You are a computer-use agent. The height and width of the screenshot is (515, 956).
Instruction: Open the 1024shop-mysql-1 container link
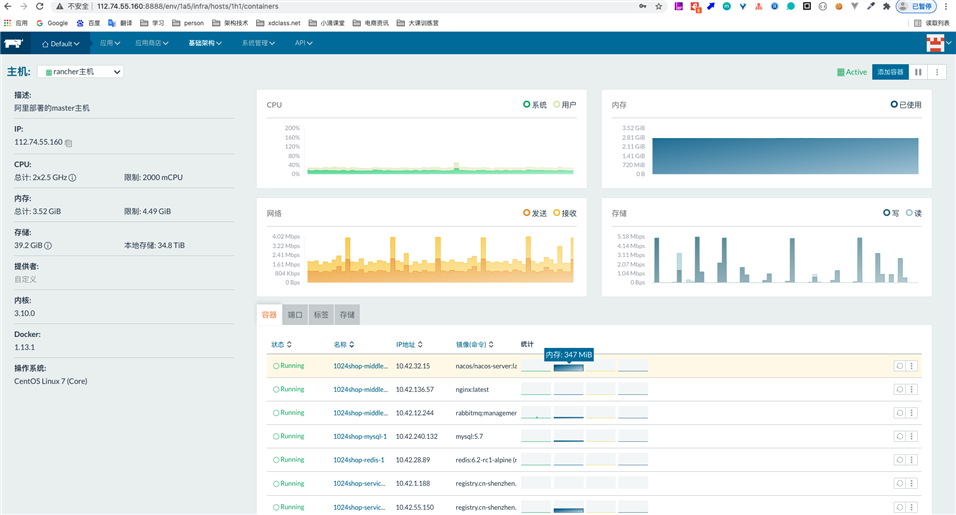point(360,436)
